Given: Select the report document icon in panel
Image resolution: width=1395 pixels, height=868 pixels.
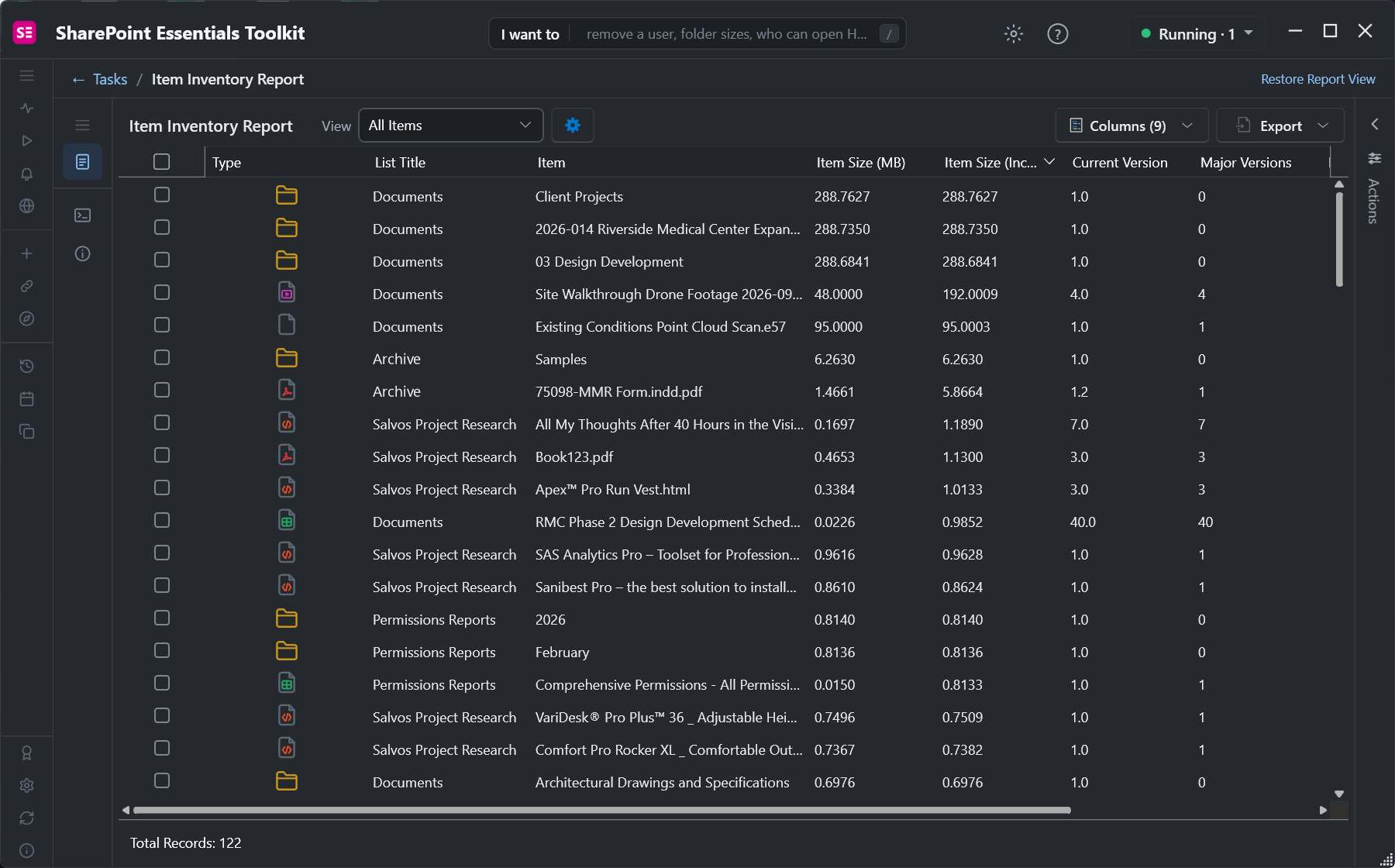Looking at the screenshot, I should click(83, 162).
